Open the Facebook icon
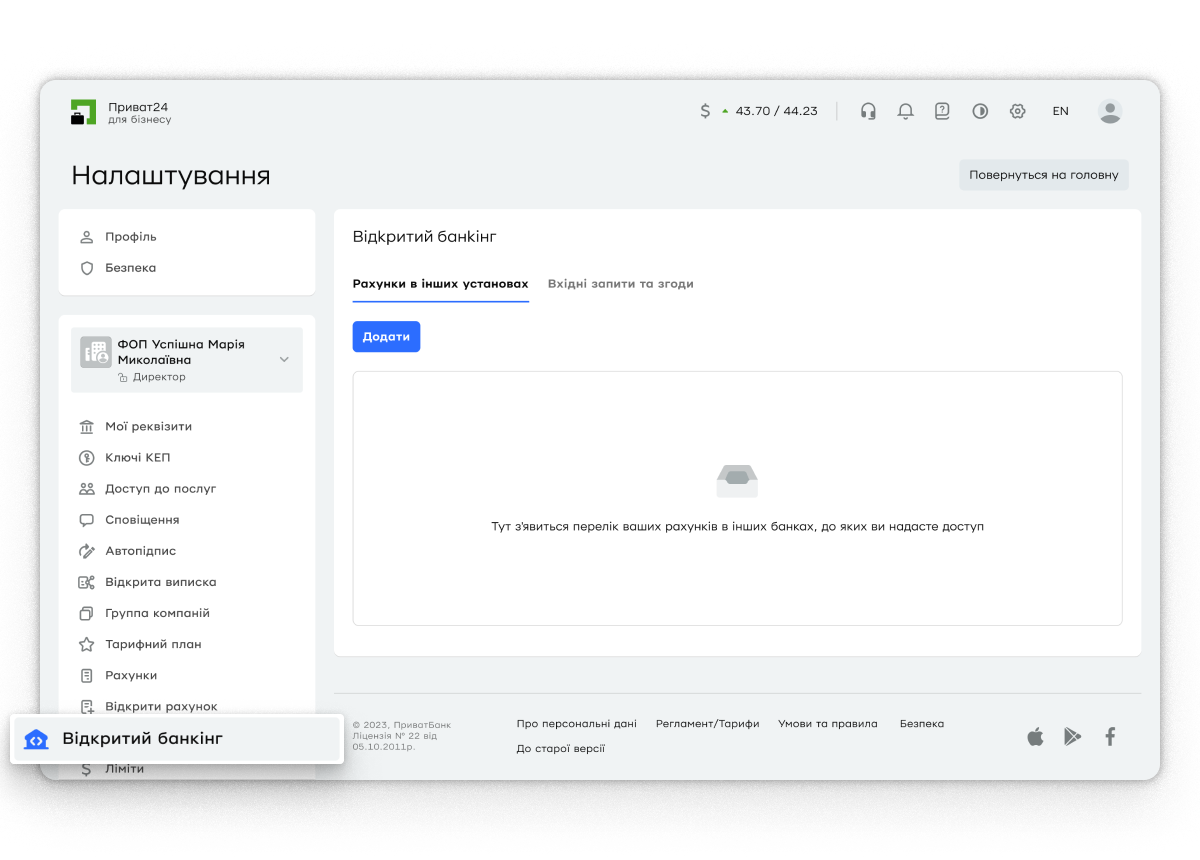 (1110, 737)
